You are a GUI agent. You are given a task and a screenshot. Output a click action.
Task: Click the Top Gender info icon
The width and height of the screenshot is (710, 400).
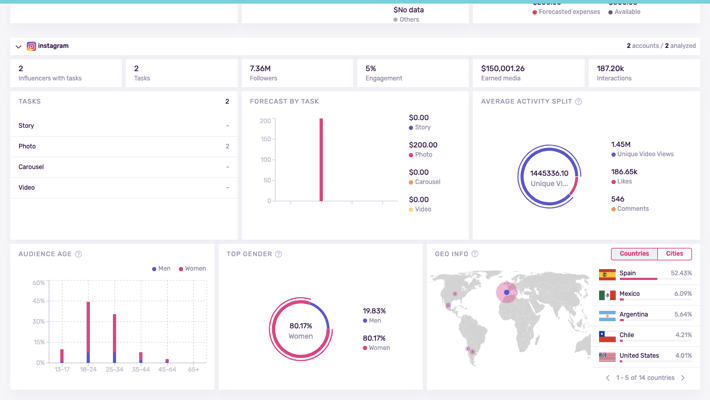pos(278,254)
